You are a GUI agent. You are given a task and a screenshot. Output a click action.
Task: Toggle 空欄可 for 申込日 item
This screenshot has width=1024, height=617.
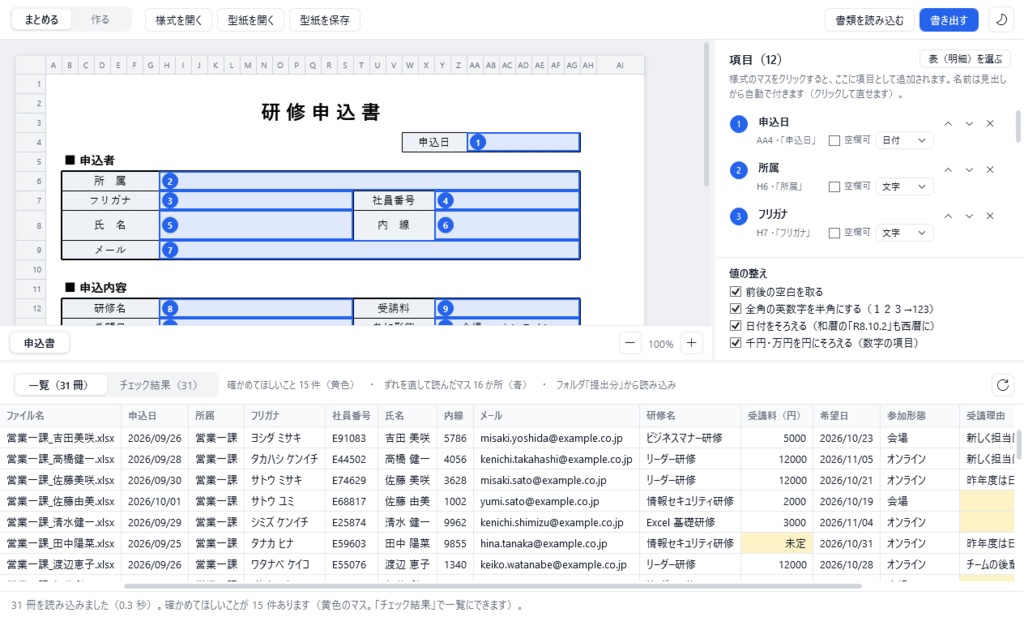point(834,140)
